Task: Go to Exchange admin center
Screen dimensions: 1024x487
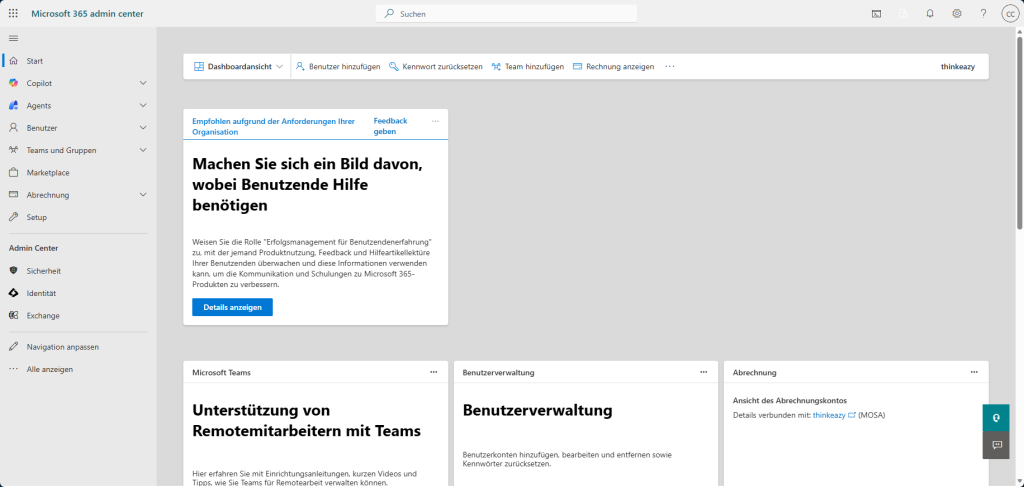Action: pyautogui.click(x=43, y=316)
